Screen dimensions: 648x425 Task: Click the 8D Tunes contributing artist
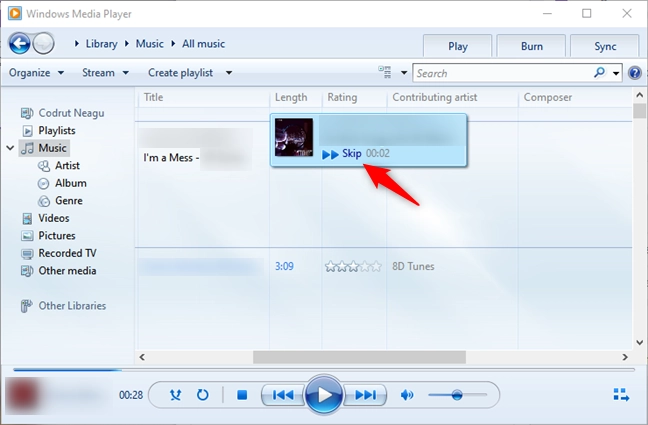[413, 267]
